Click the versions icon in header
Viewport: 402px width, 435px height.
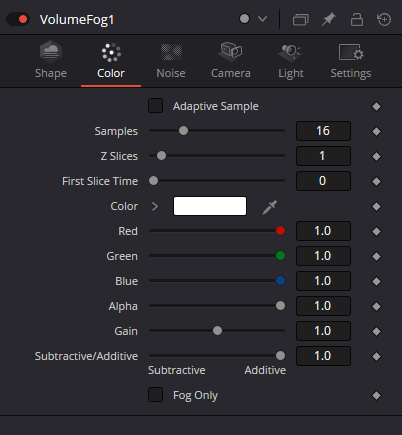[300, 19]
